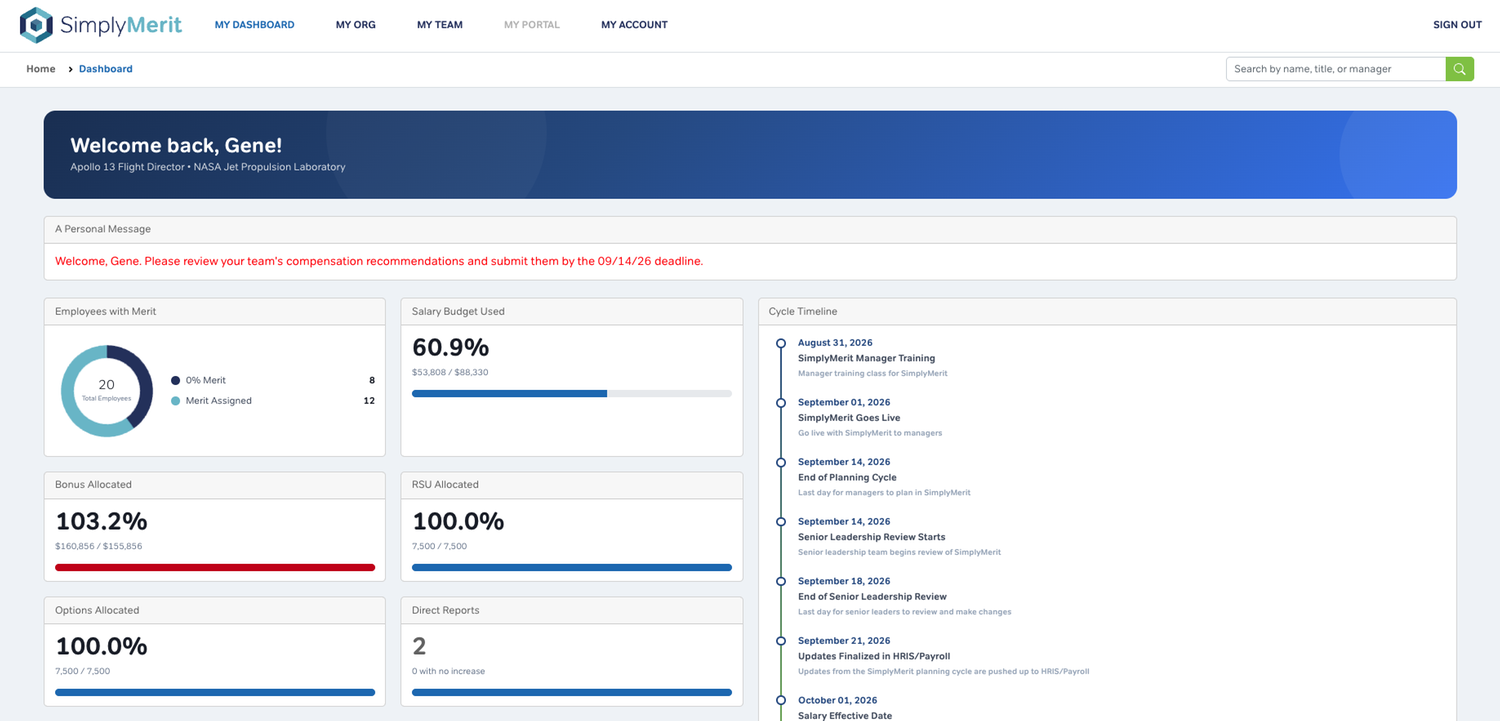1500x721 pixels.
Task: Click the Cycle Timeline panel header
Action: pos(1107,311)
